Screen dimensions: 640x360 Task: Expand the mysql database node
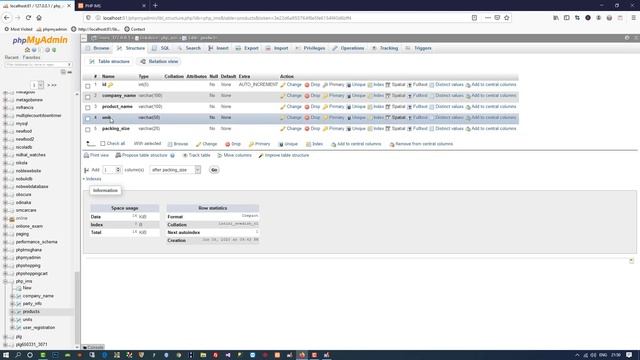tap(5, 124)
